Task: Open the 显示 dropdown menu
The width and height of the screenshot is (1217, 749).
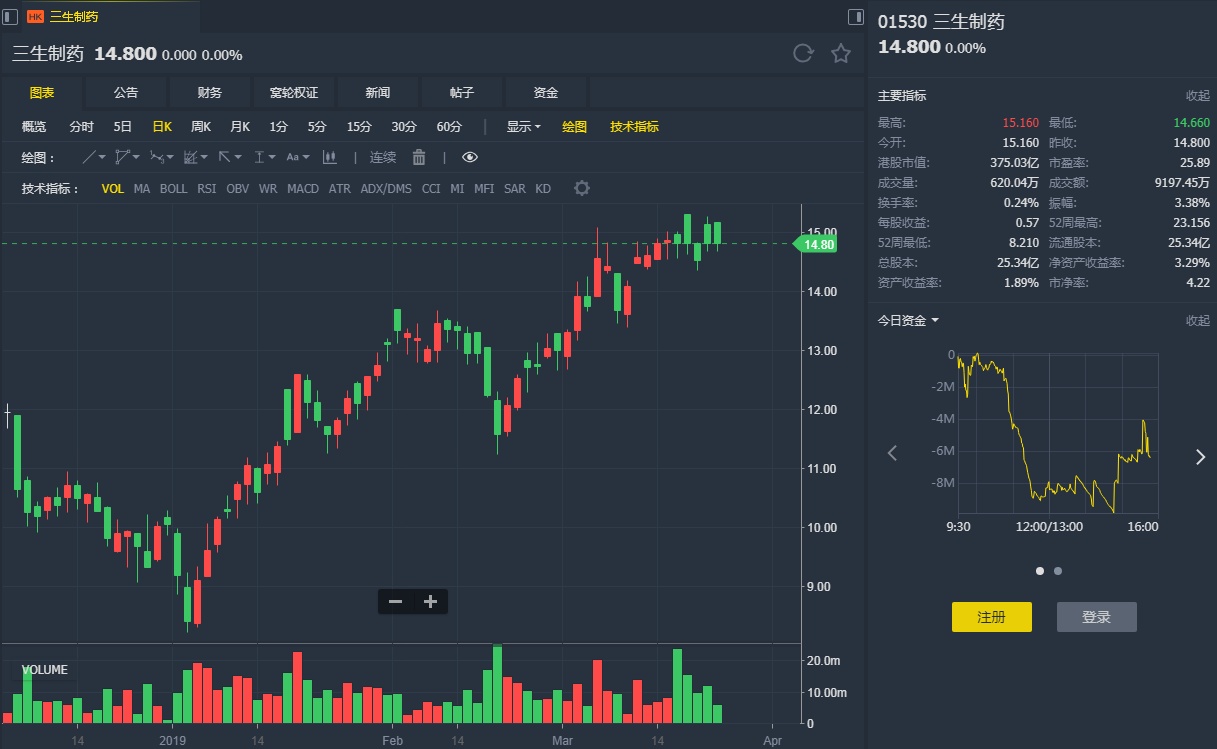Action: [x=523, y=127]
